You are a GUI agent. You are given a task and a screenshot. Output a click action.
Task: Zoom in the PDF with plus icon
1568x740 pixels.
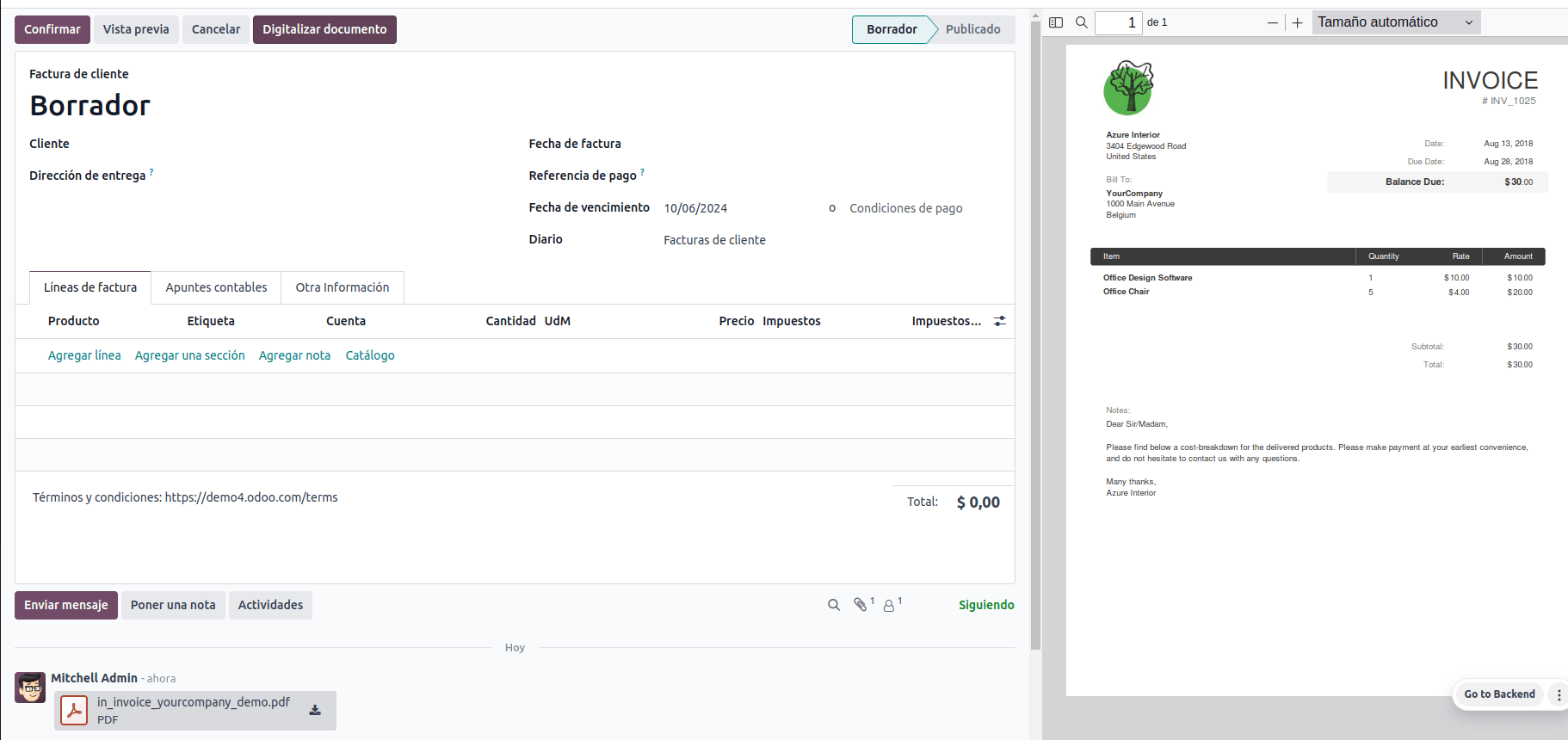tap(1297, 23)
